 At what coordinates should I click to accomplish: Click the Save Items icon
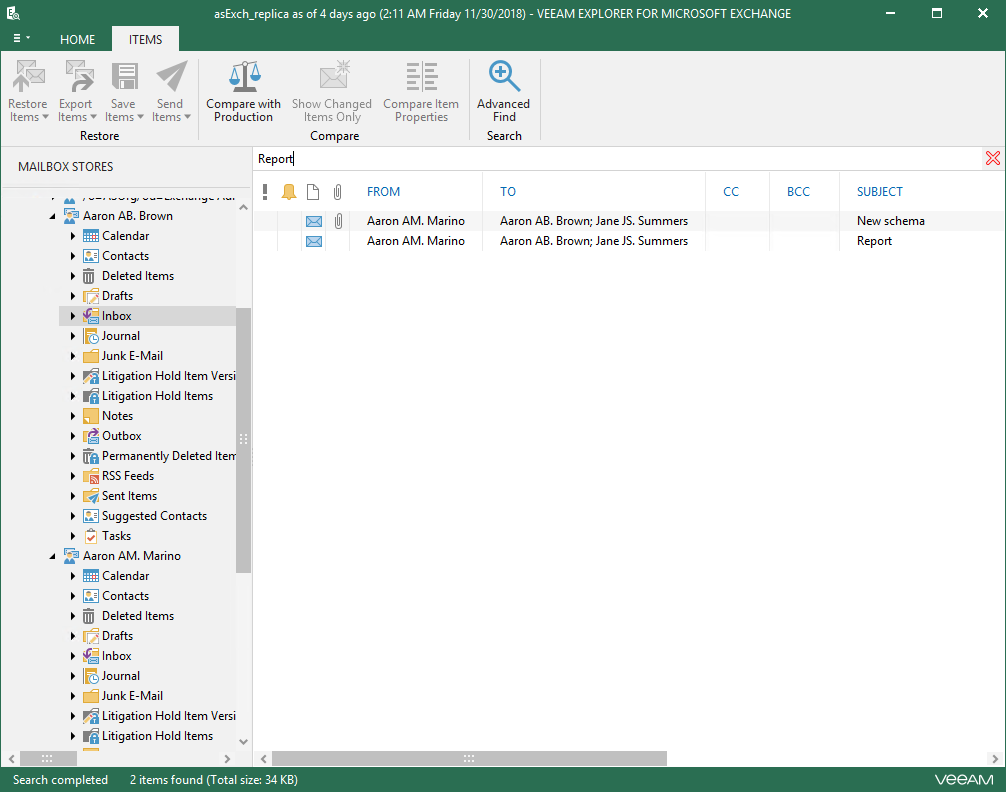click(124, 76)
